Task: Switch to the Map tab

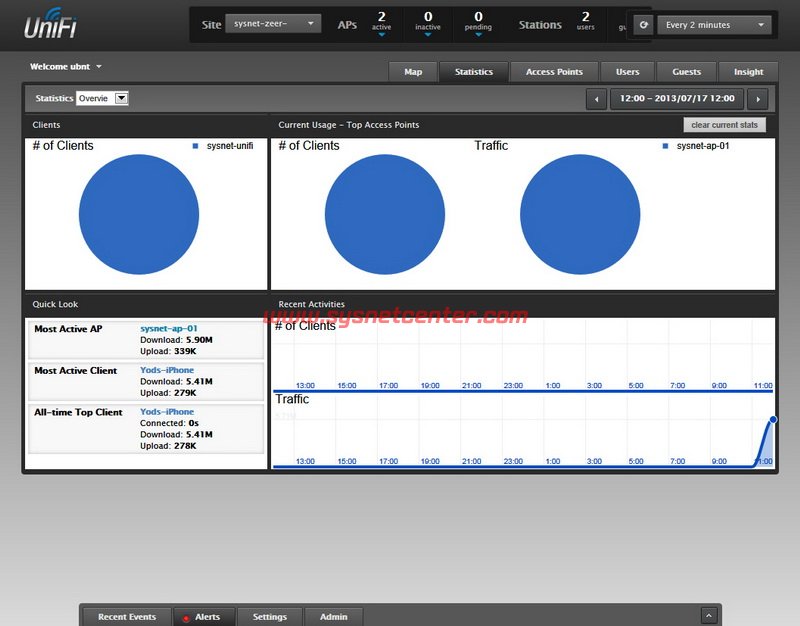Action: pyautogui.click(x=413, y=72)
